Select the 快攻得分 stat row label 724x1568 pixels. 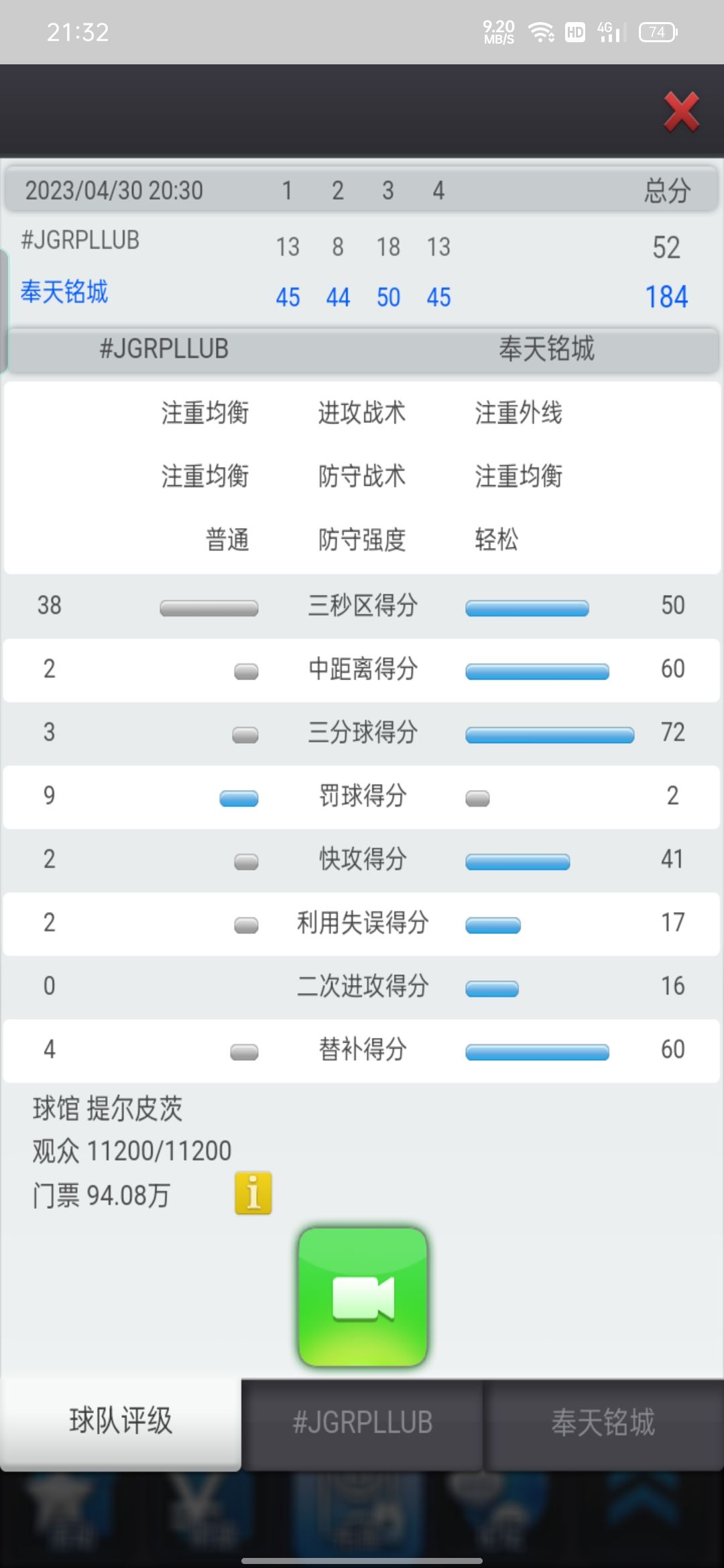pos(363,859)
